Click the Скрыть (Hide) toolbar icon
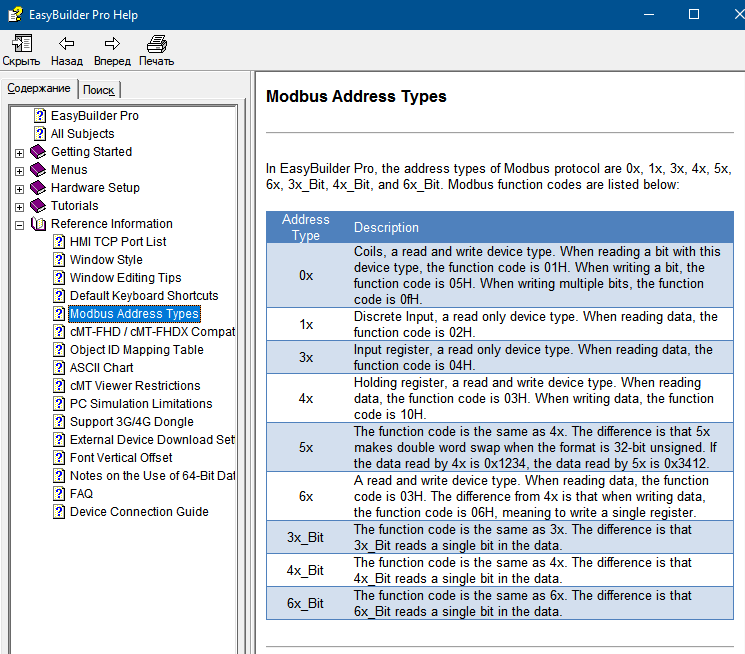The width and height of the screenshot is (745, 654). 21,44
